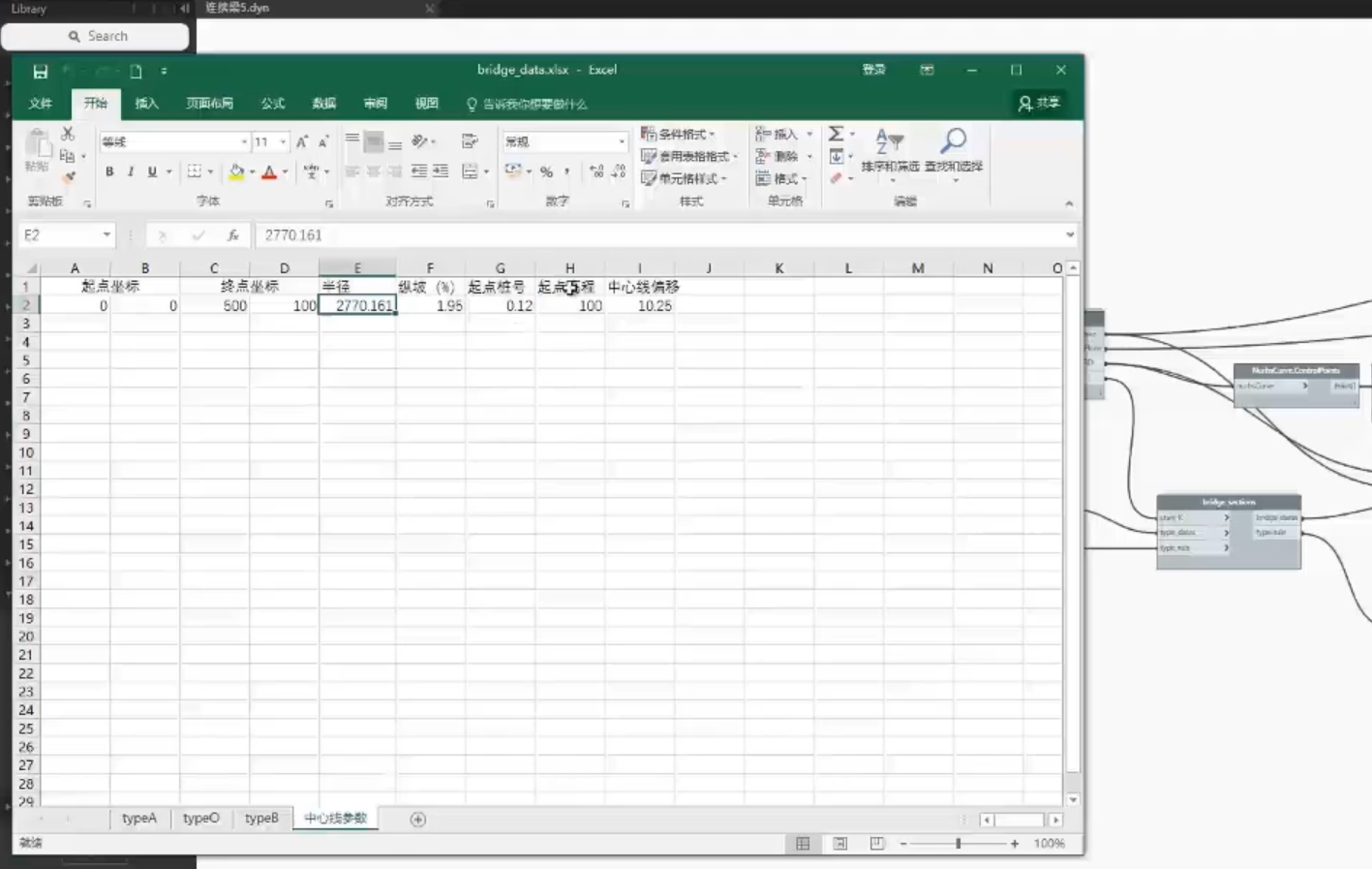Open the font name dropdown
Image resolution: width=1372 pixels, height=869 pixels.
tap(244, 141)
